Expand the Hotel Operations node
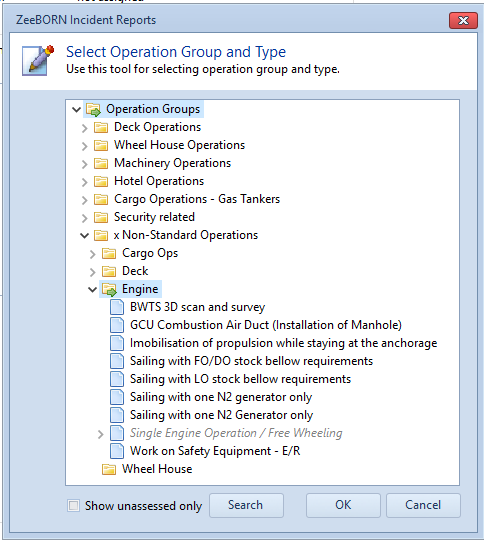Image resolution: width=484 pixels, height=542 pixels. 84,182
